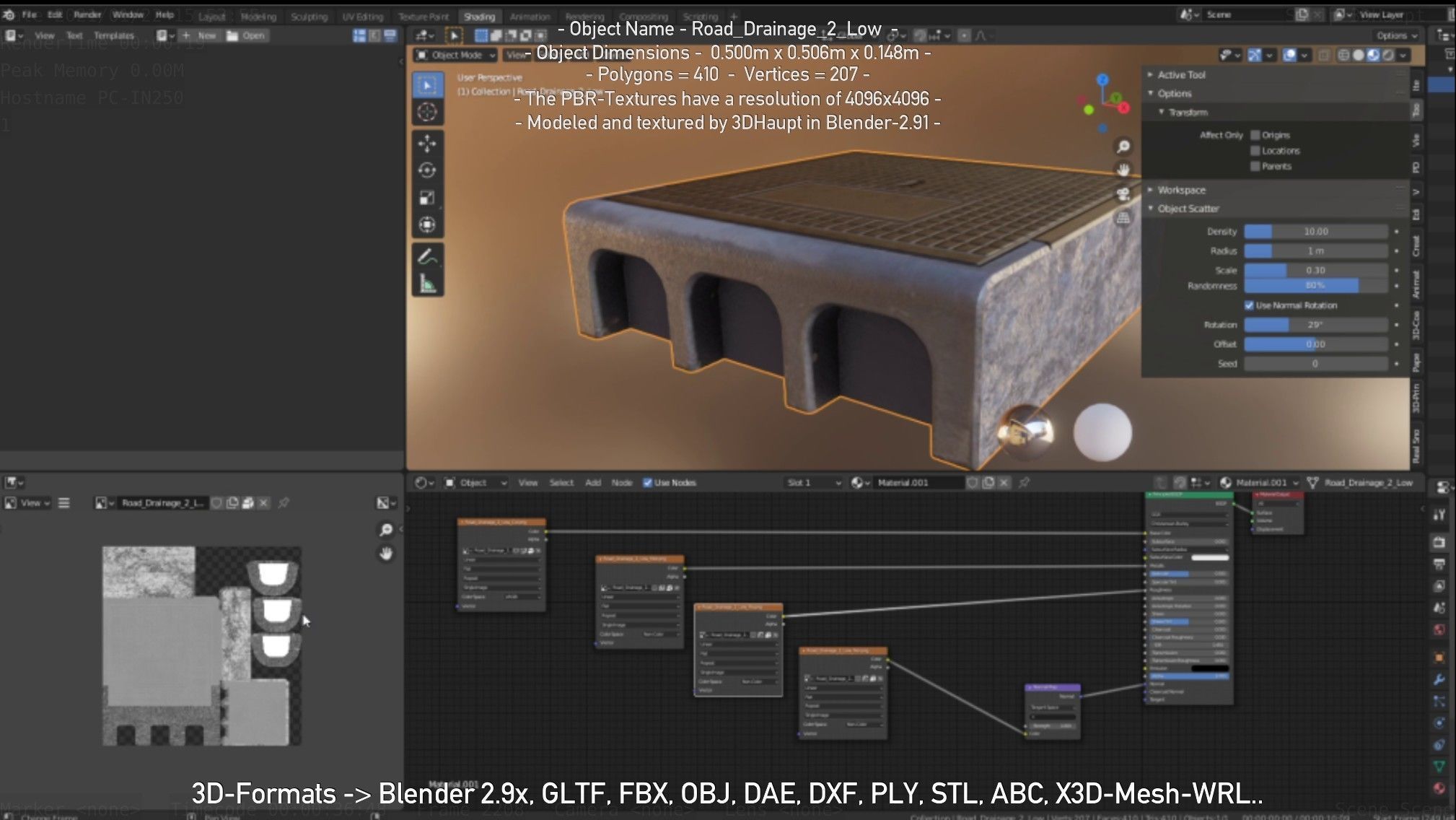This screenshot has height=820, width=1456.
Task: Open the Options dropdown in viewport header
Action: pyautogui.click(x=1396, y=35)
